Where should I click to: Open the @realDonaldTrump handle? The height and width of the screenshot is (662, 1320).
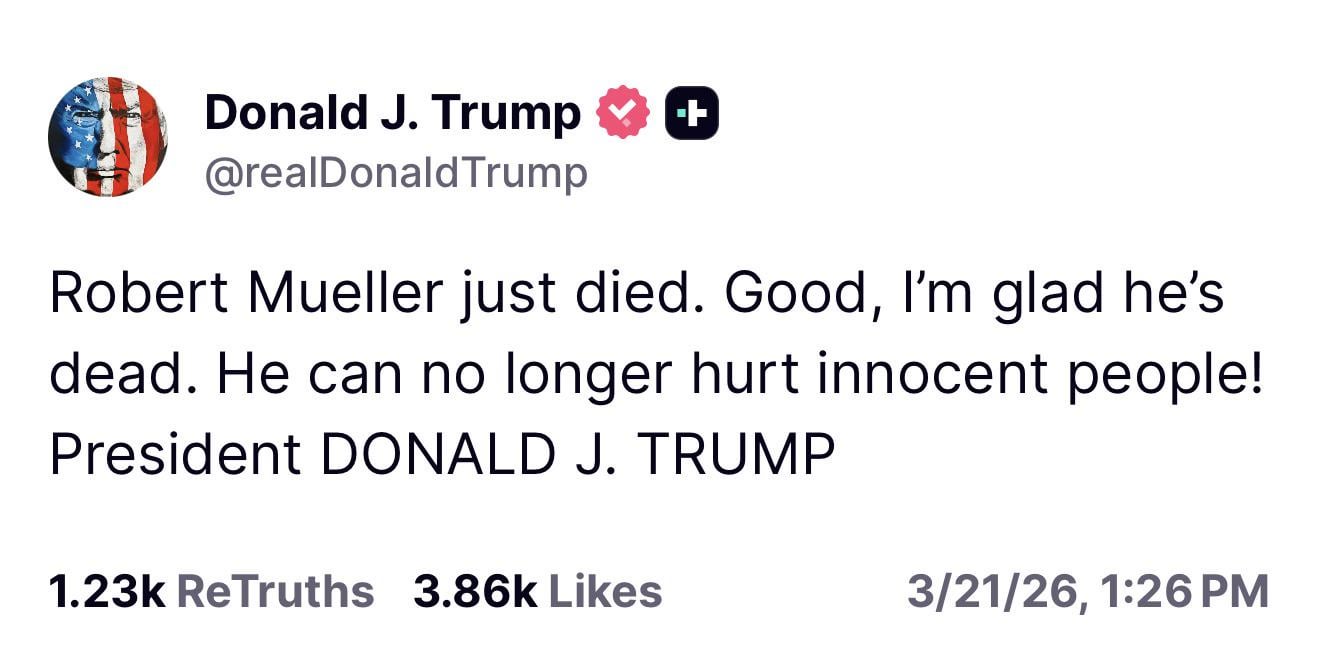click(x=396, y=174)
